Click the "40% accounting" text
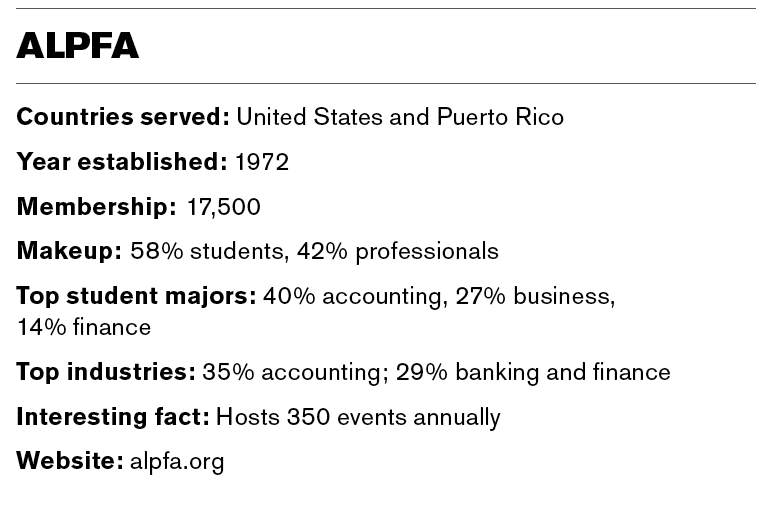This screenshot has width=769, height=518. click(336, 296)
